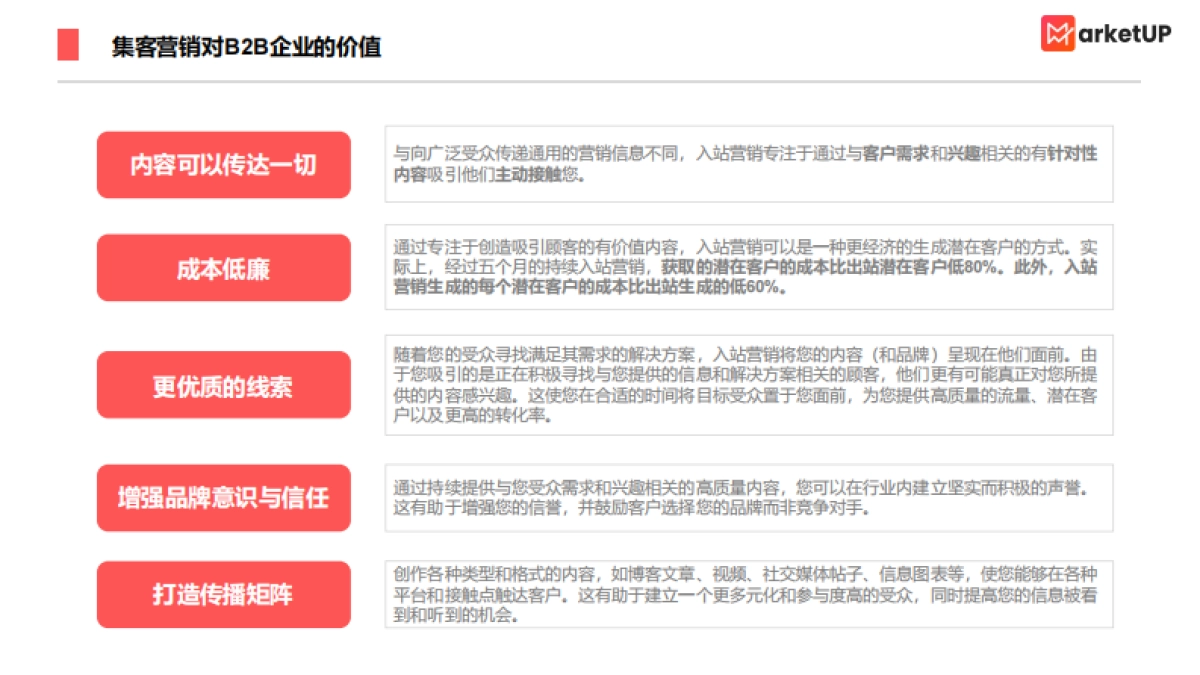The height and width of the screenshot is (675, 1200).
Task: Click the MarketUP logo in top right corner
Action: coord(1105,33)
